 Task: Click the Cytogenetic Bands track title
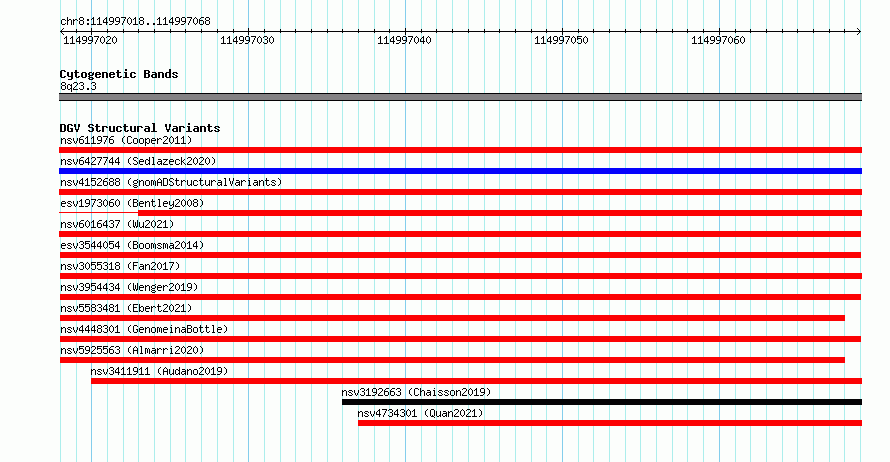(x=119, y=74)
